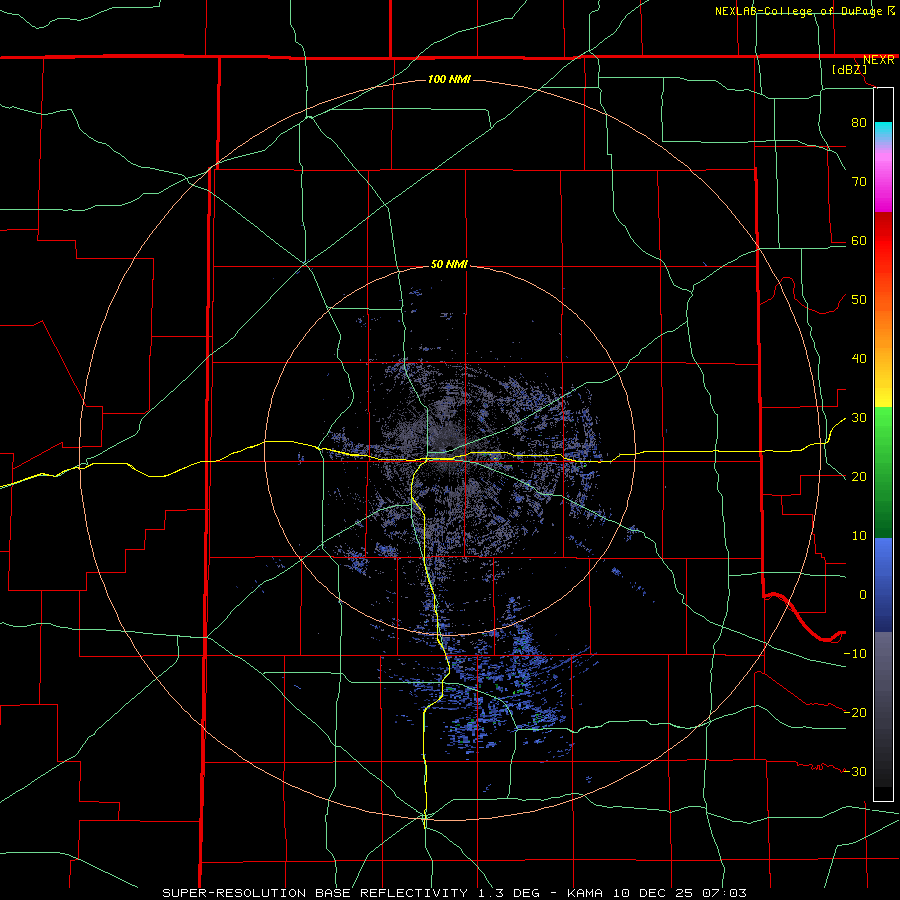Click the 10 DEC 25 07:03 timestamp

point(679,893)
